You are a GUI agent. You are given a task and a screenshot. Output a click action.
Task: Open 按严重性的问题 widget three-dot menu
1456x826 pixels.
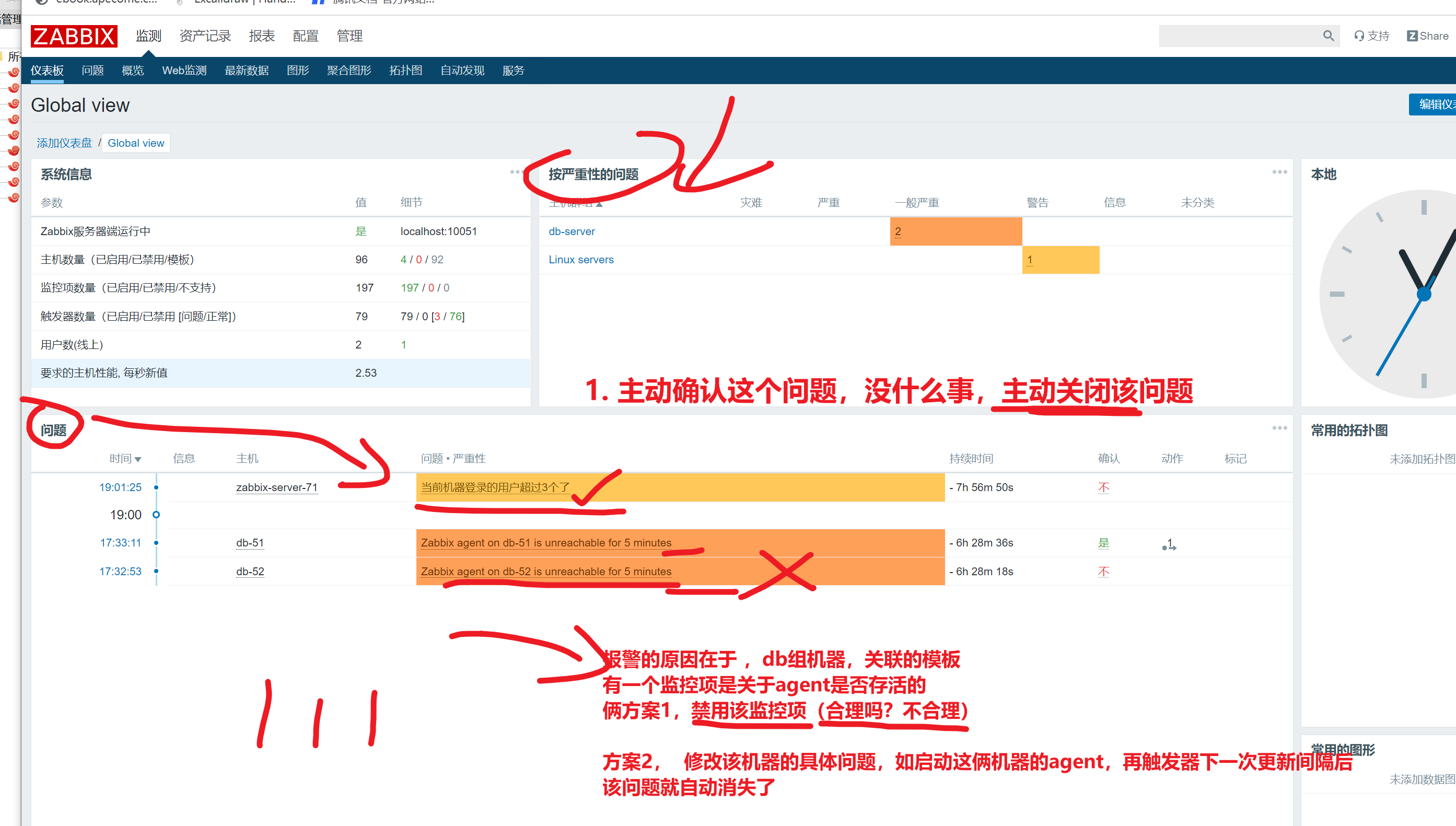[1279, 172]
